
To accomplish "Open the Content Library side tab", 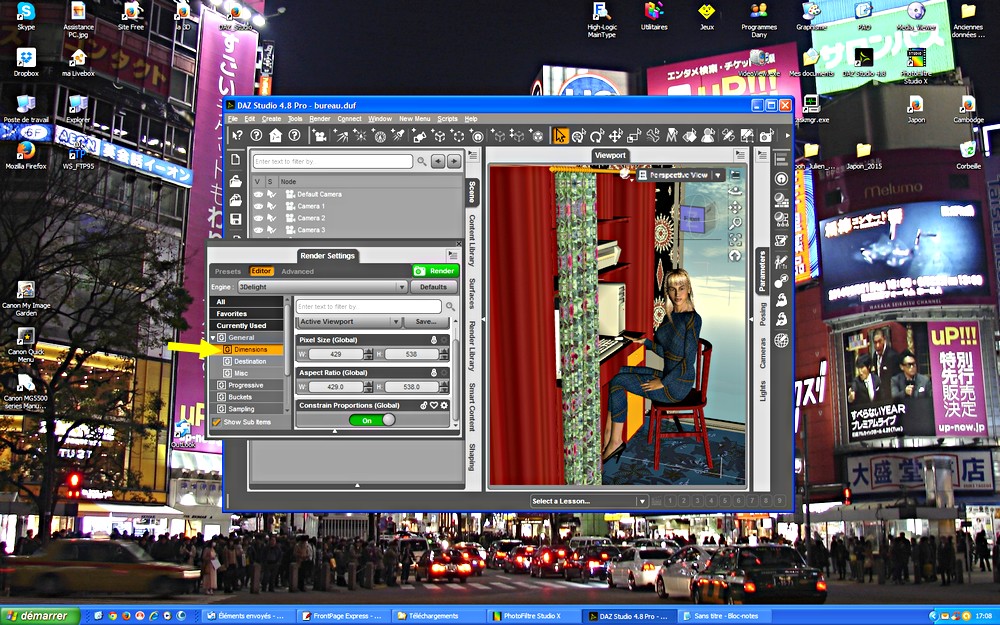I will 472,240.
